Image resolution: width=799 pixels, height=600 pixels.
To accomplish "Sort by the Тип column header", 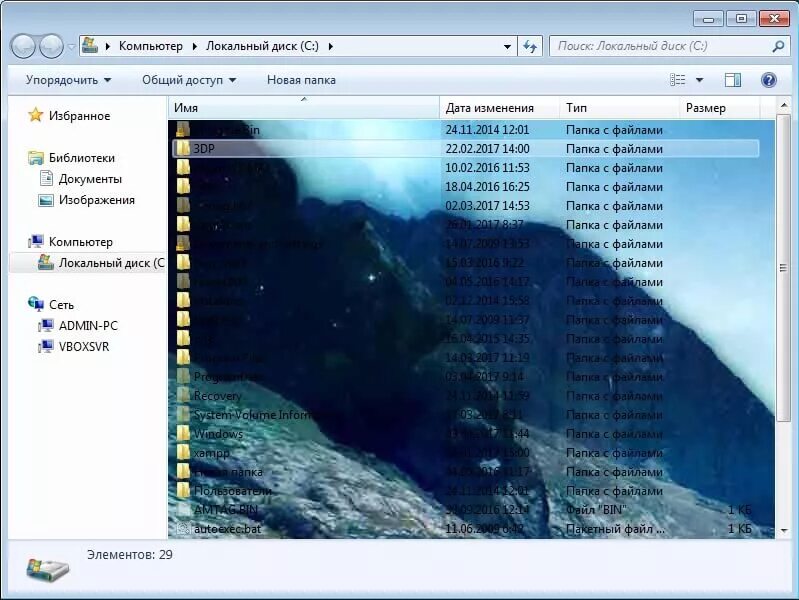I will (x=619, y=108).
